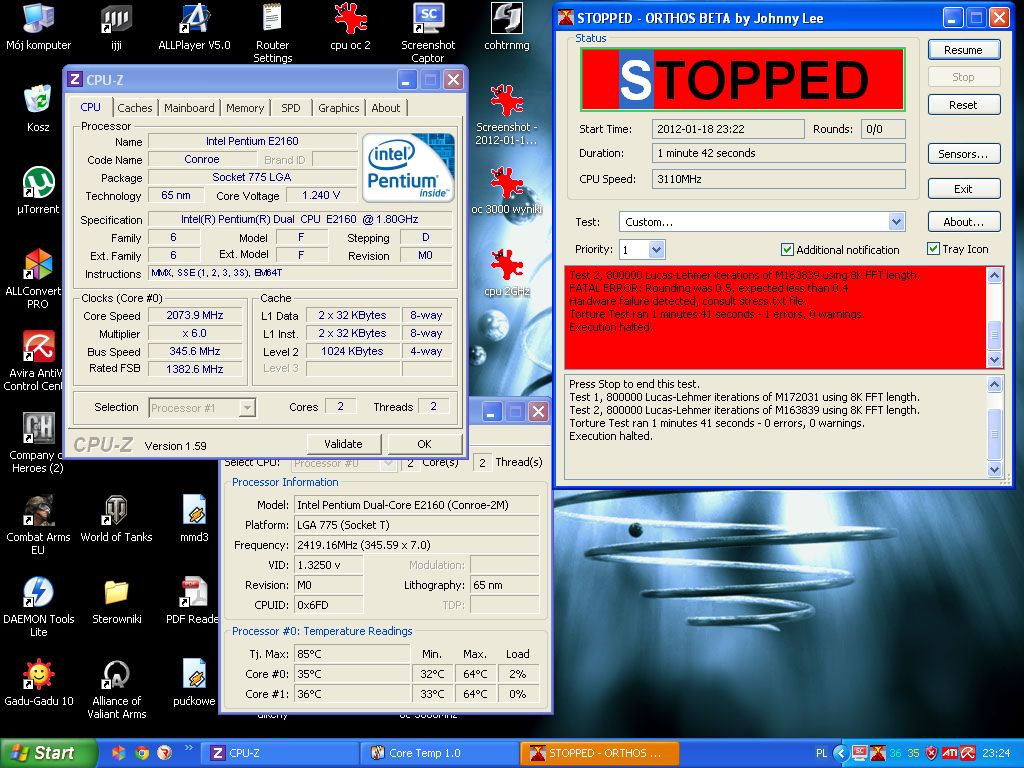Open the Sensors... dialog in Orthos

tap(963, 154)
